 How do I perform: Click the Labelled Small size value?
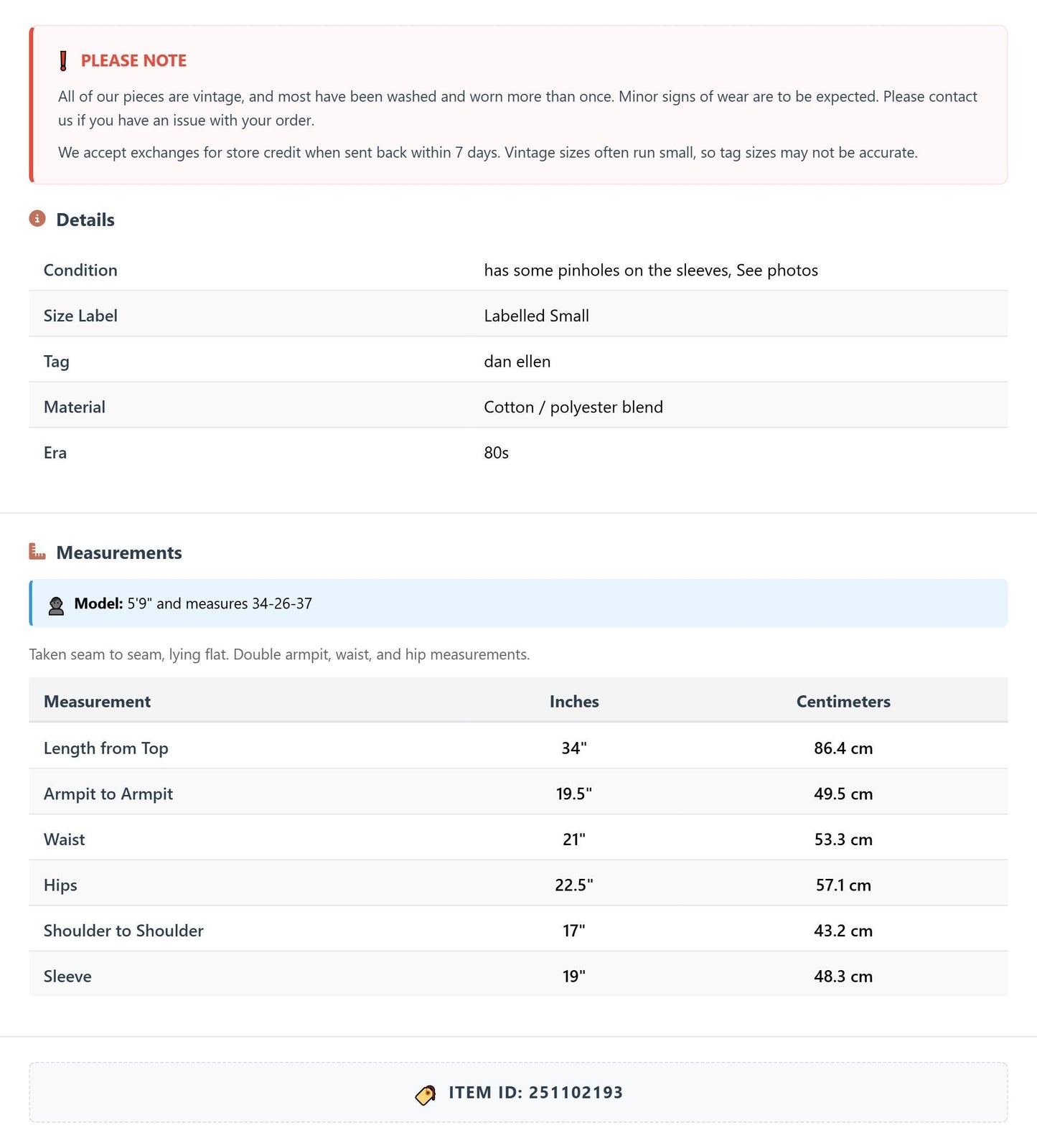pos(536,316)
